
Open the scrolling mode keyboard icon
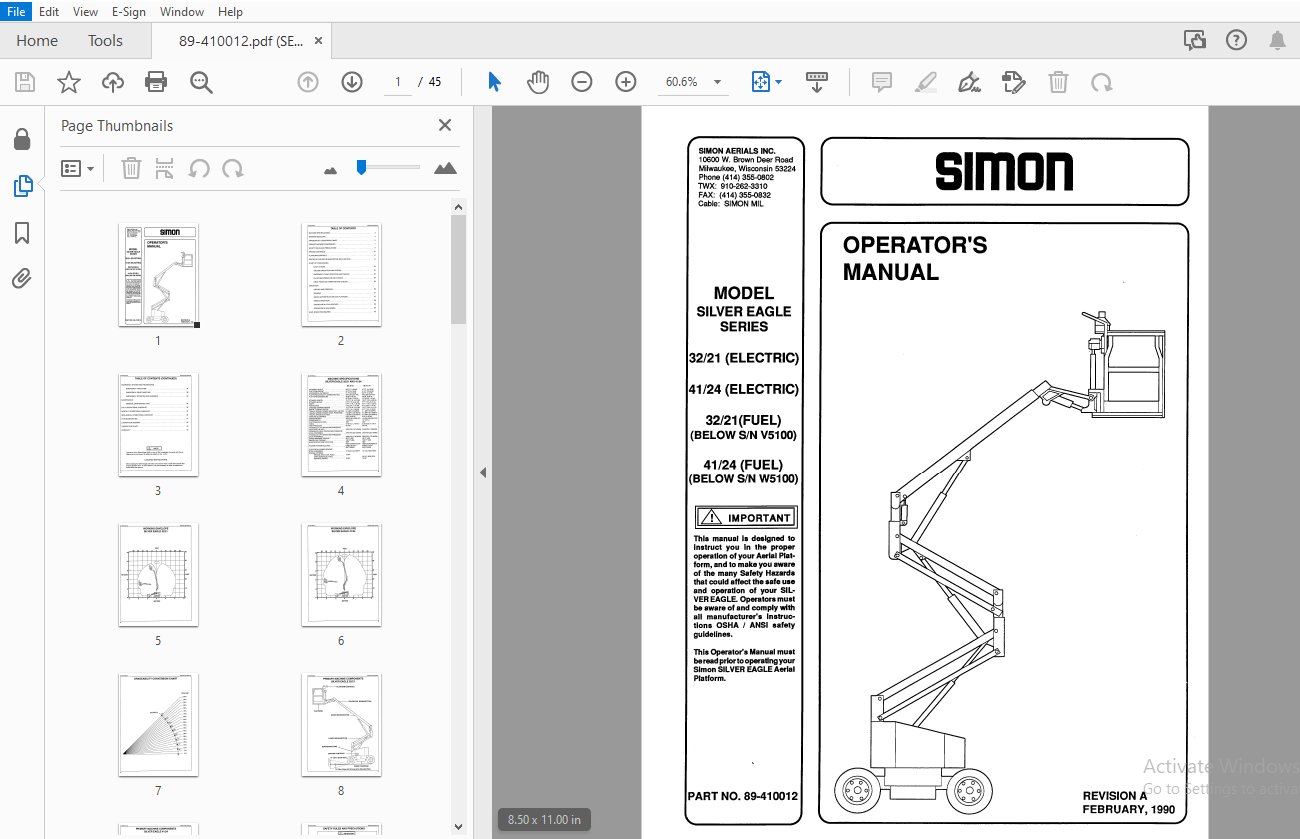pyautogui.click(x=817, y=82)
